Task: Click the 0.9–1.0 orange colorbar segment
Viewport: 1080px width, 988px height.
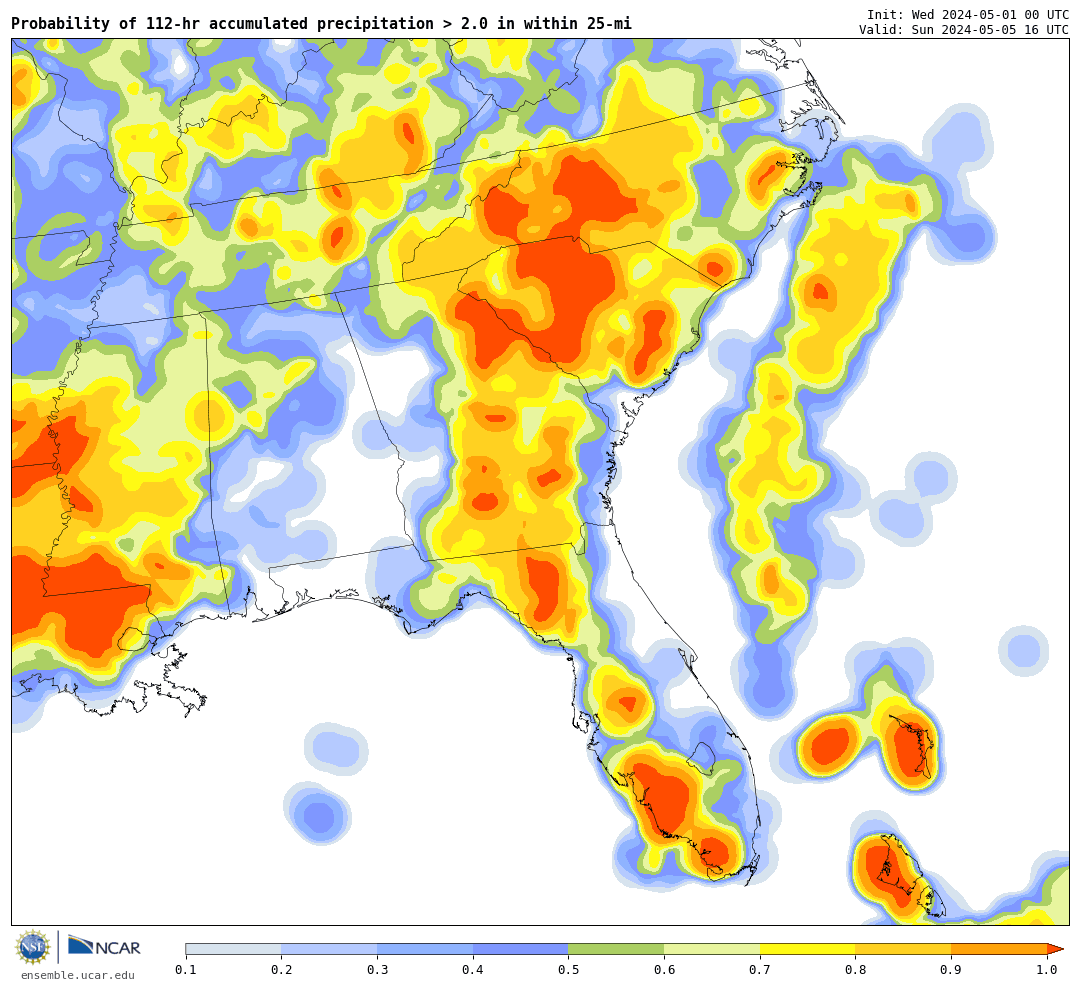Action: click(999, 949)
